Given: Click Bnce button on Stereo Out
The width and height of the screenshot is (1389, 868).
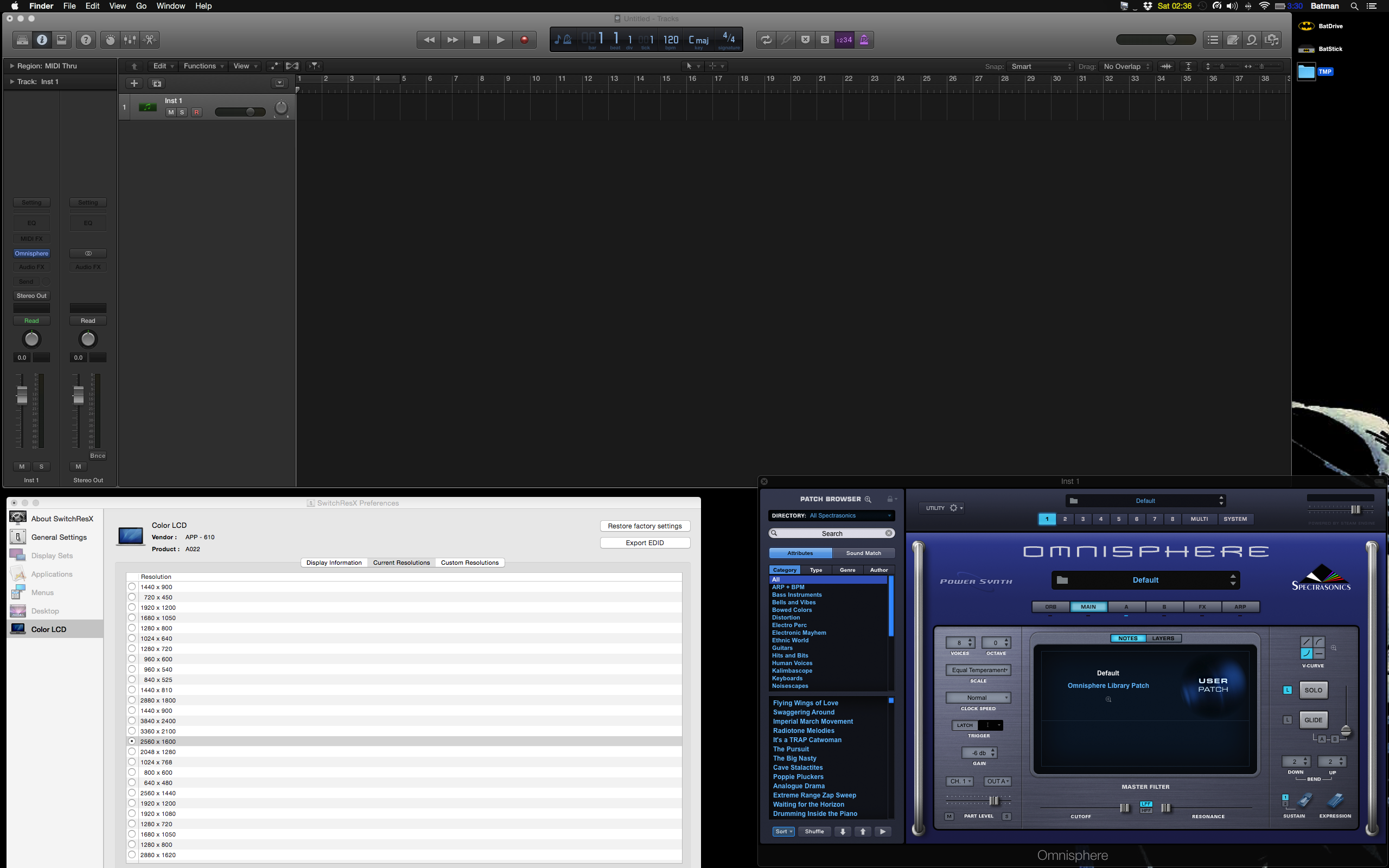Looking at the screenshot, I should tap(98, 456).
